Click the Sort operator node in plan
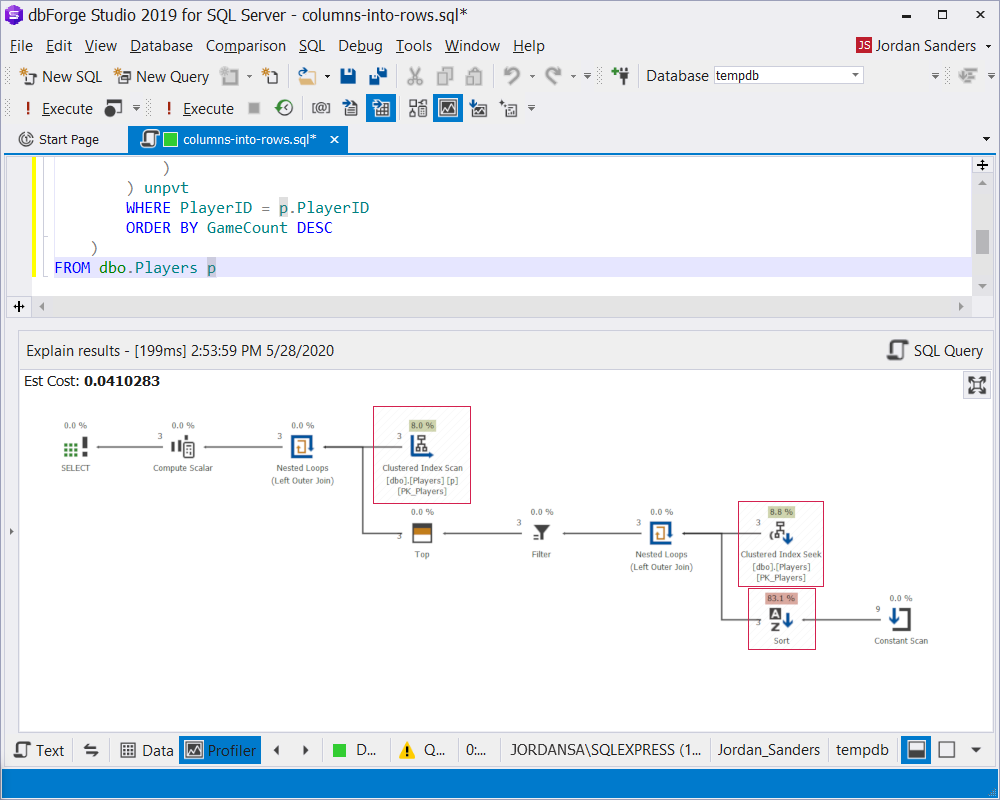The height and width of the screenshot is (800, 1000). [x=781, y=619]
